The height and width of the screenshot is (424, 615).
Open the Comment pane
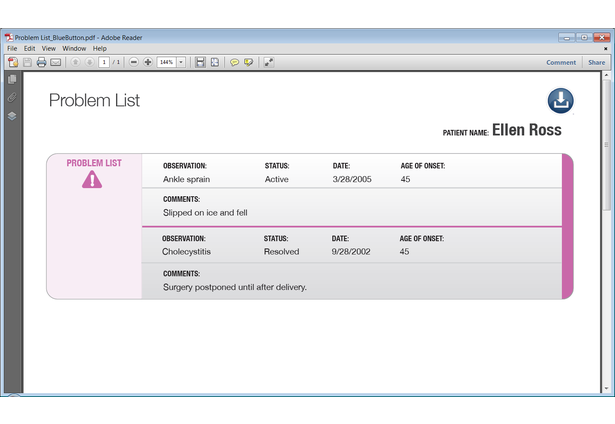pyautogui.click(x=561, y=62)
